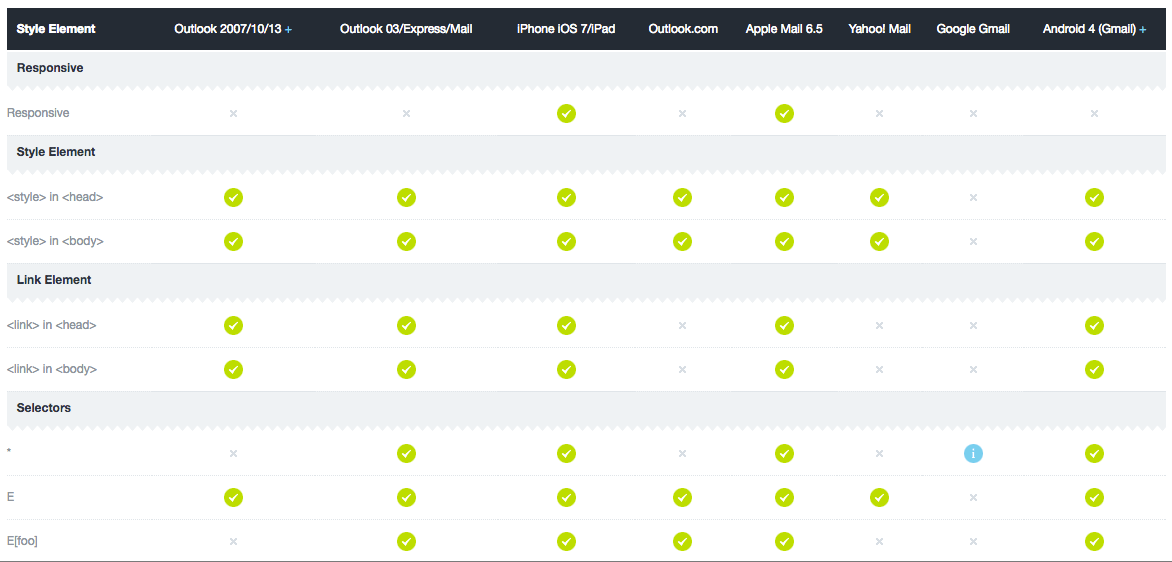Viewport: 1172px width, 562px height.
Task: Click Responsive x mark under Android 4 (Gmail)
Action: coord(1094,114)
